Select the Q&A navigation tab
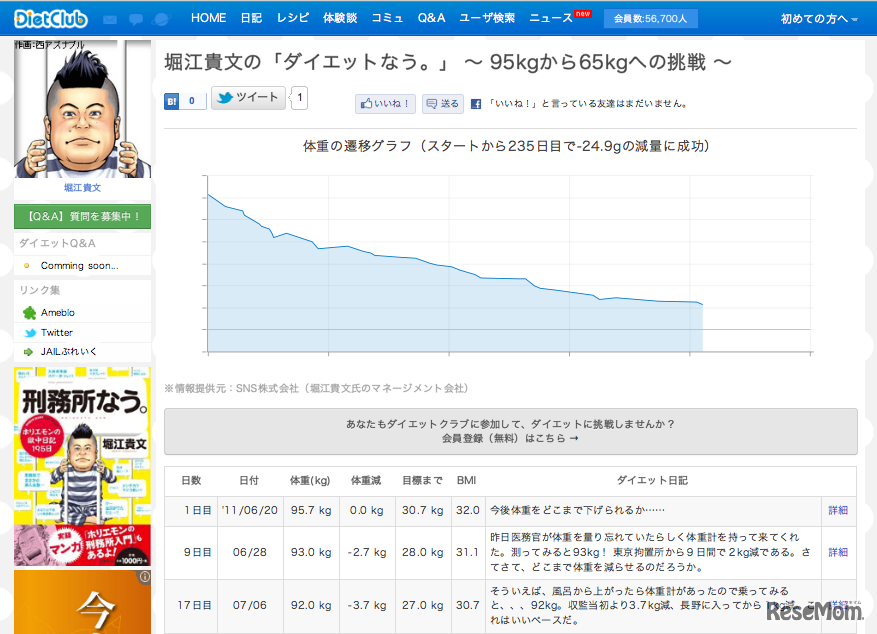Image resolution: width=877 pixels, height=634 pixels. point(430,17)
